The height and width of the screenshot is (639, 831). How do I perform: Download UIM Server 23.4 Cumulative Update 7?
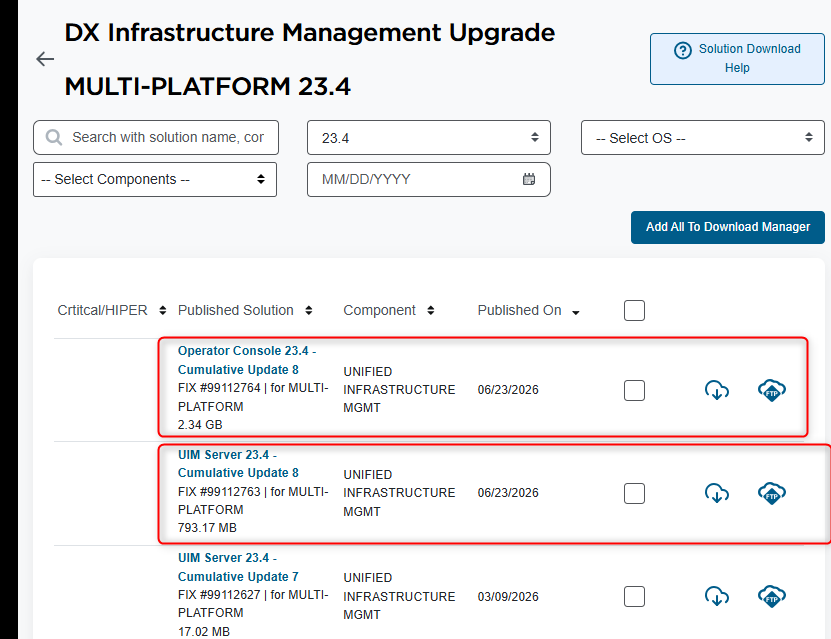tap(717, 597)
